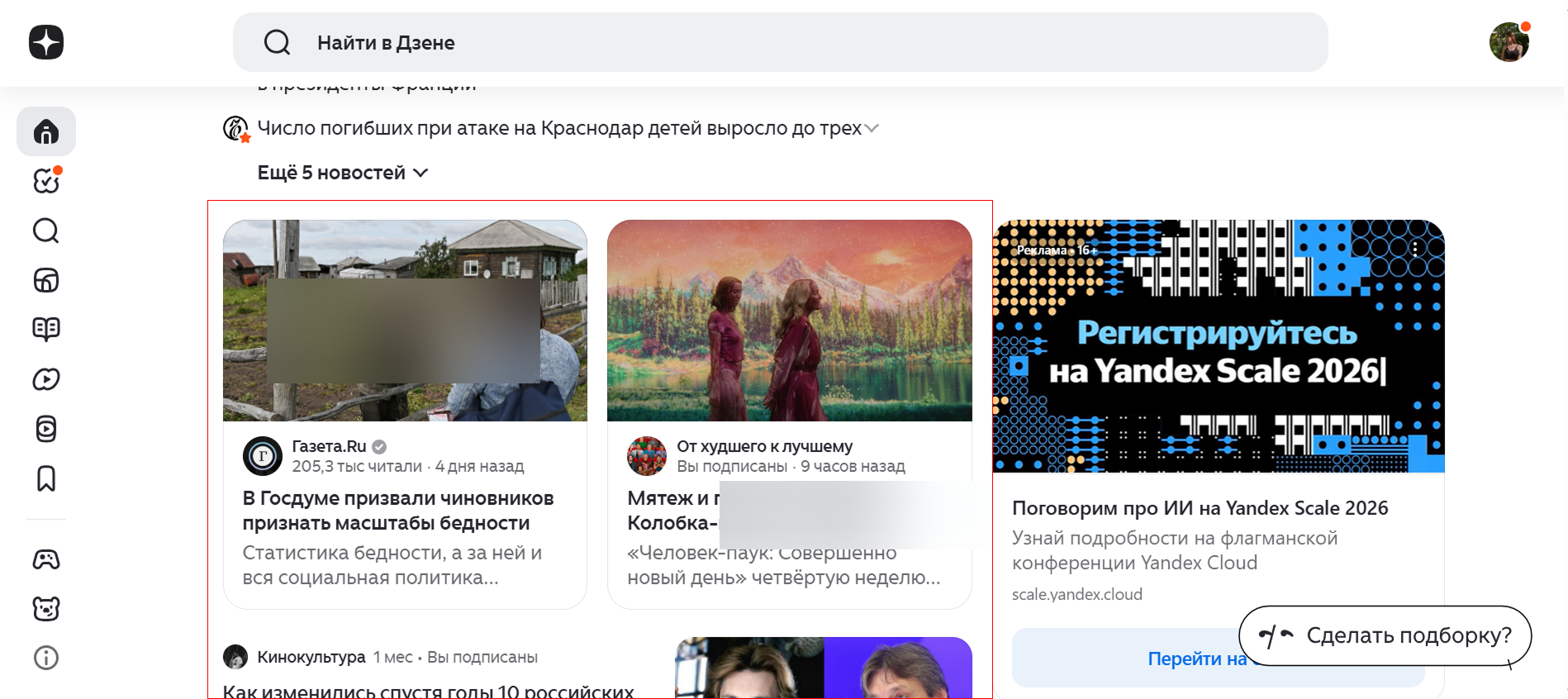Open the info icon in sidebar

[x=46, y=658]
